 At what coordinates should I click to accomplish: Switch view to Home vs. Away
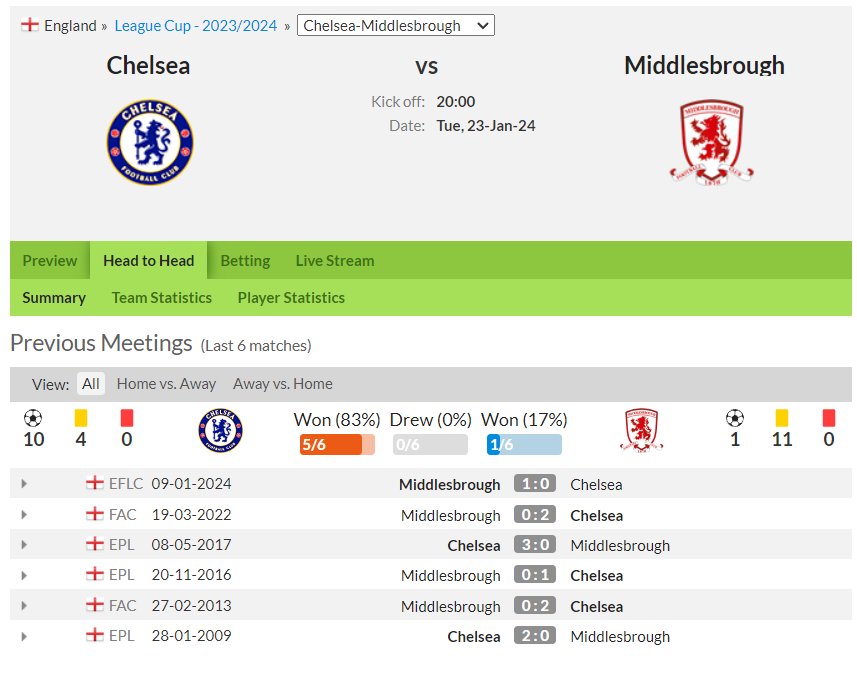point(166,384)
